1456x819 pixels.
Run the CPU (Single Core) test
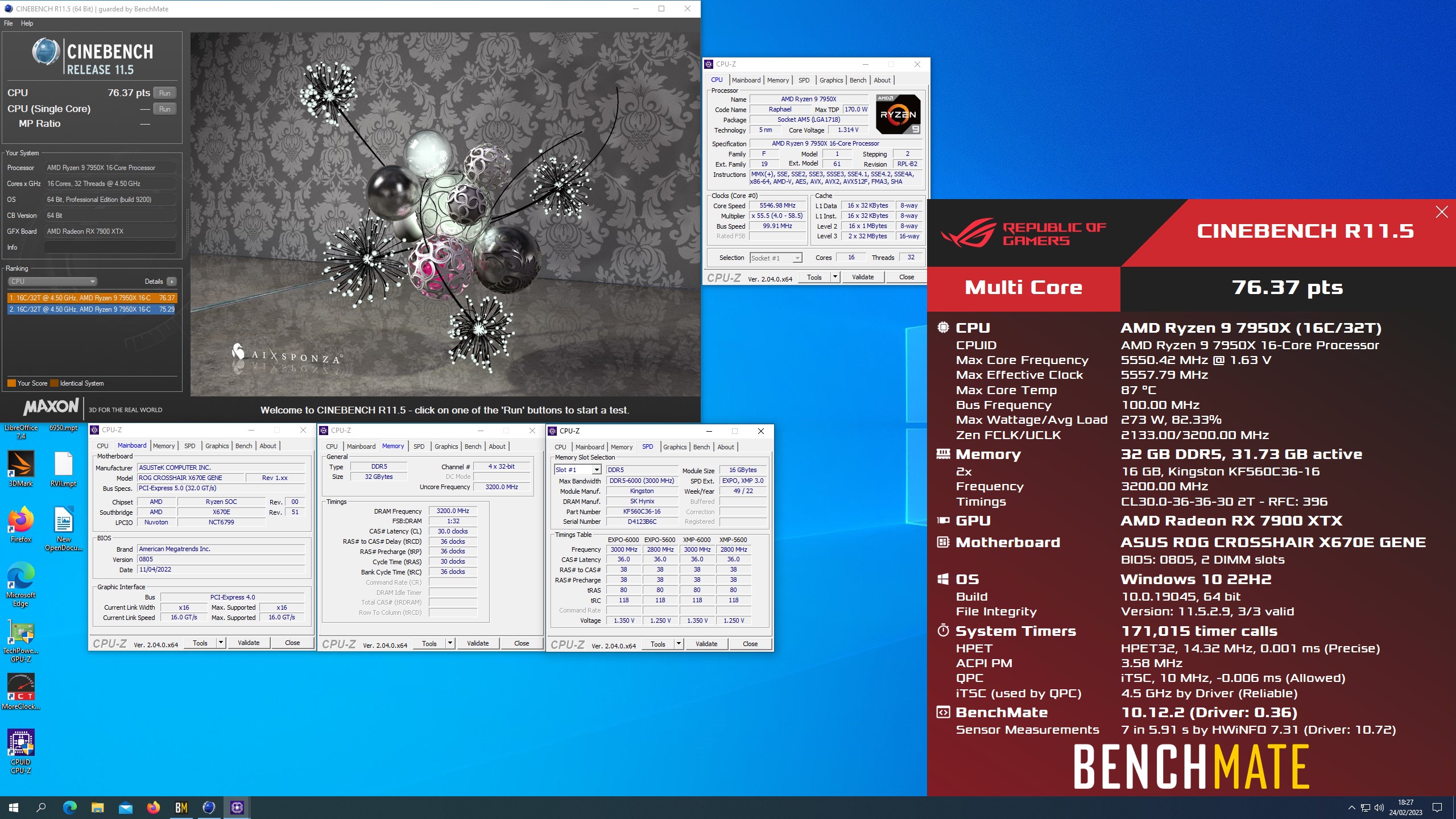point(164,109)
